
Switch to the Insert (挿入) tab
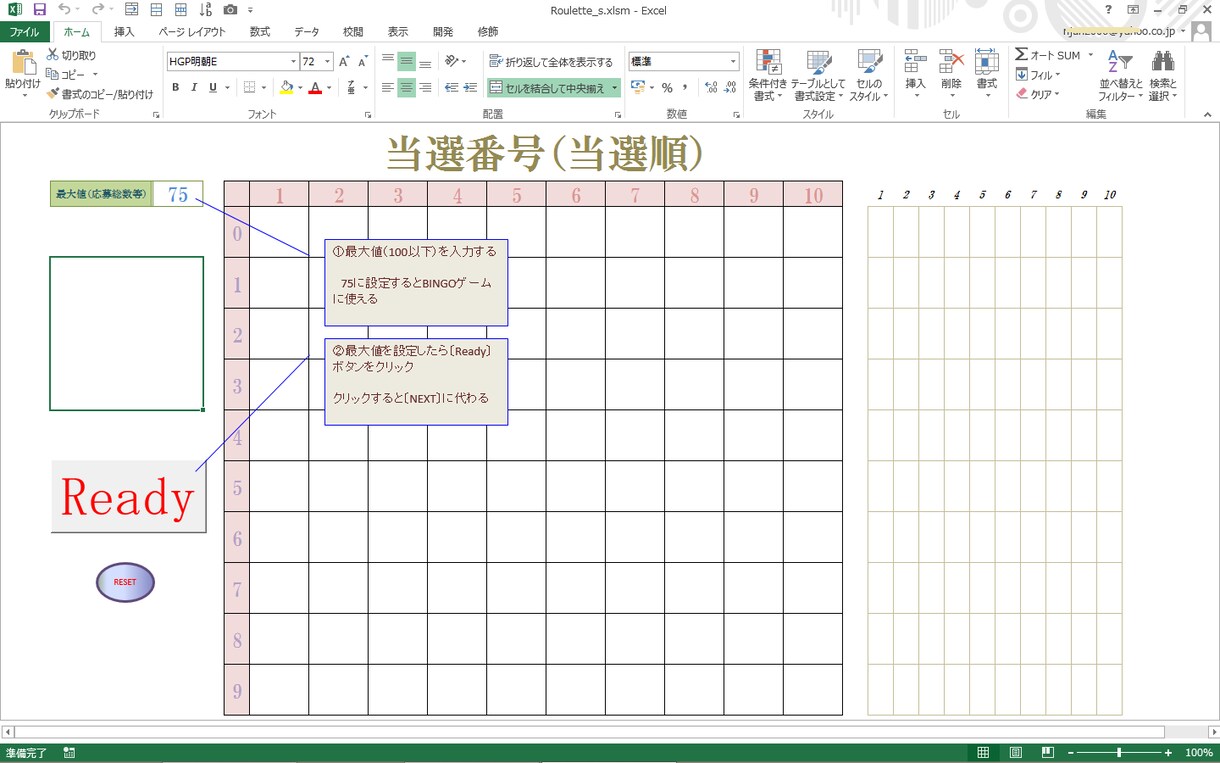pyautogui.click(x=124, y=32)
